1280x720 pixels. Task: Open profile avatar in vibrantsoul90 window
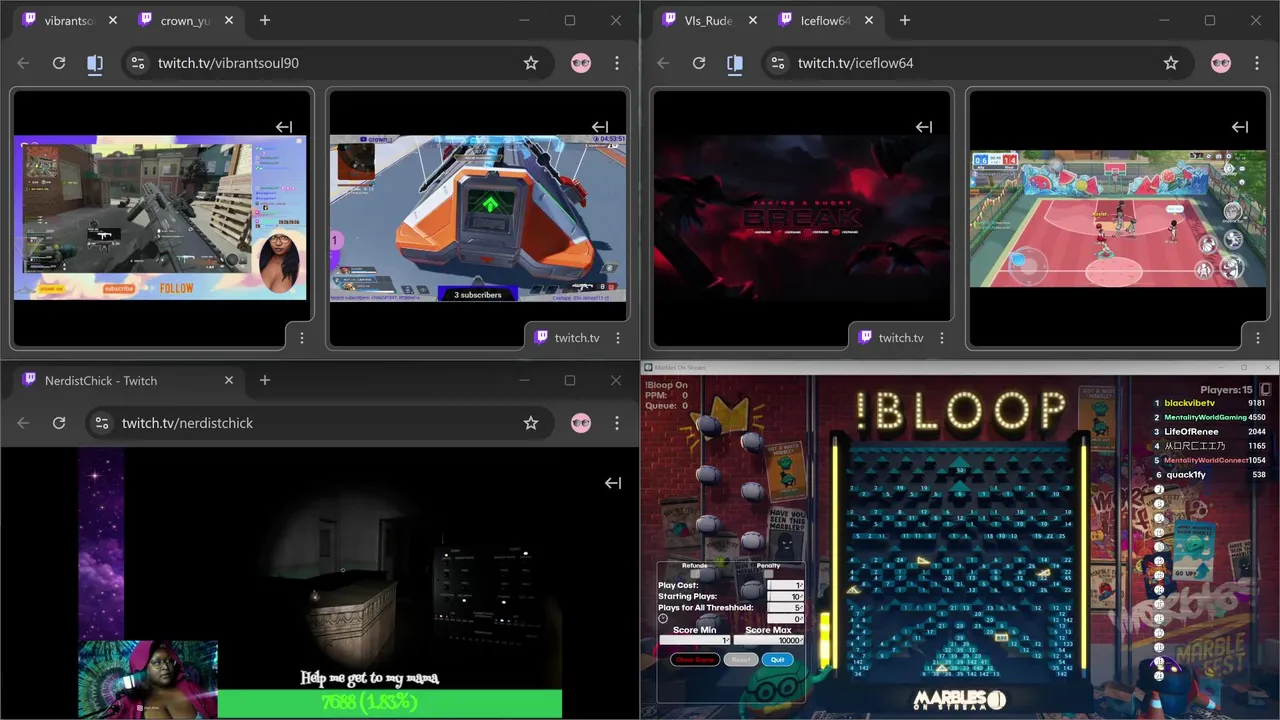(581, 63)
